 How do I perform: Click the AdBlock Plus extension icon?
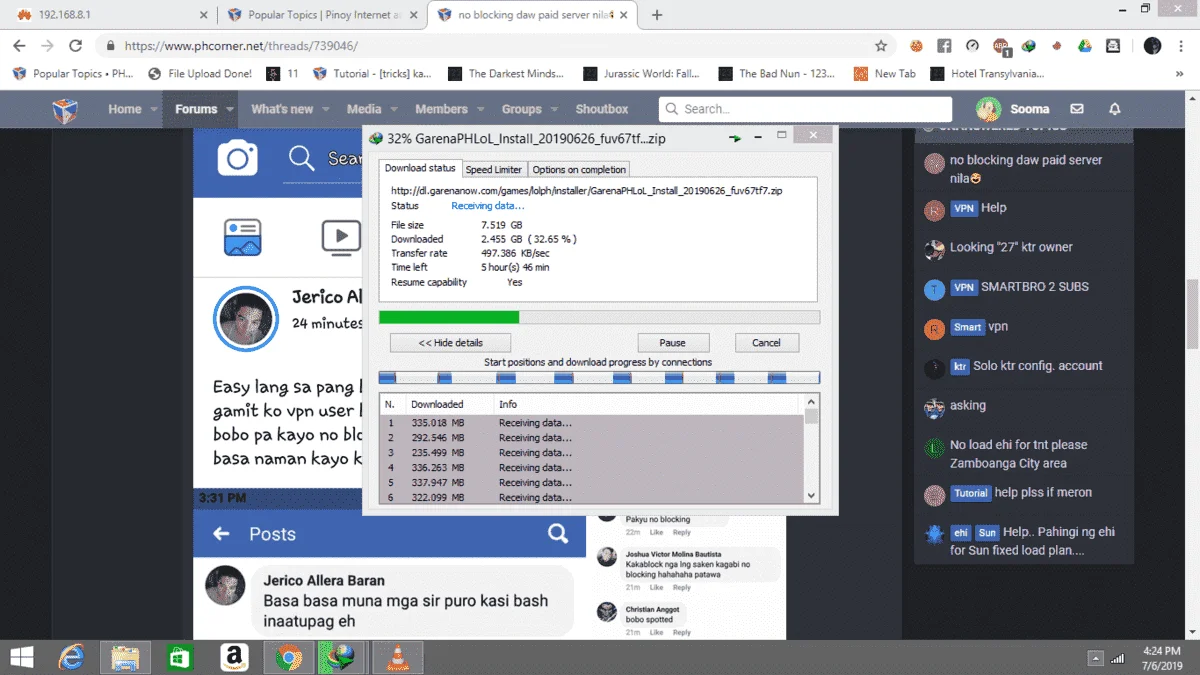1001,46
